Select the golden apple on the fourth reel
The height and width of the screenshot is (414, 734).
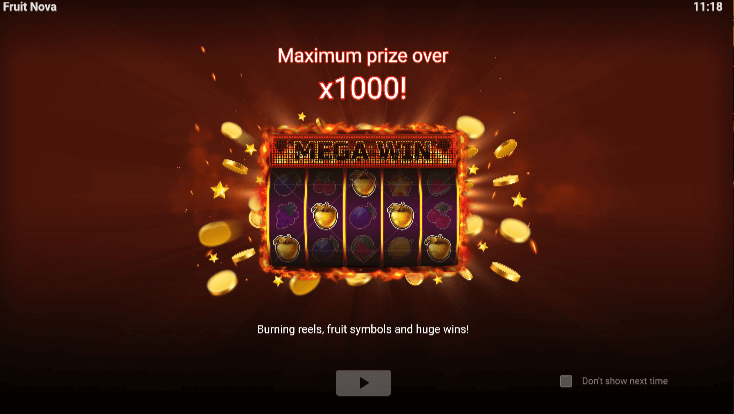401,215
